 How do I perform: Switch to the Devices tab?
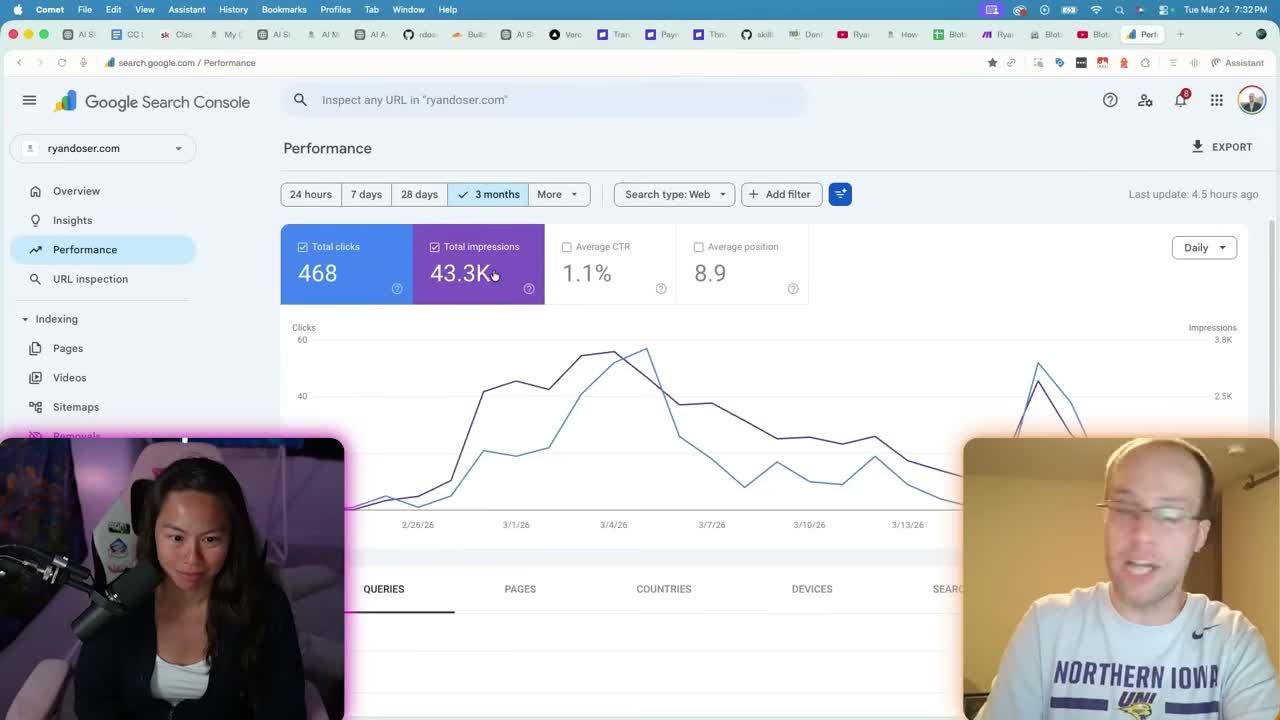pyautogui.click(x=812, y=589)
